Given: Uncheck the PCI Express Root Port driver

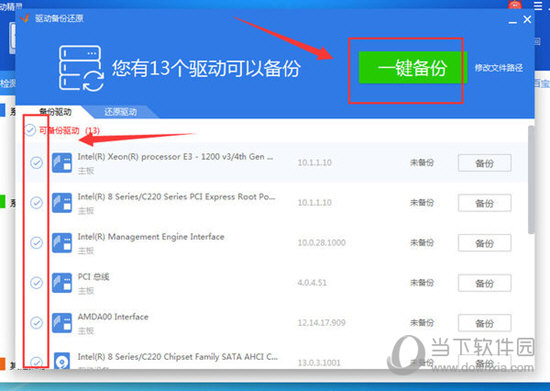Looking at the screenshot, I should coord(36,203).
